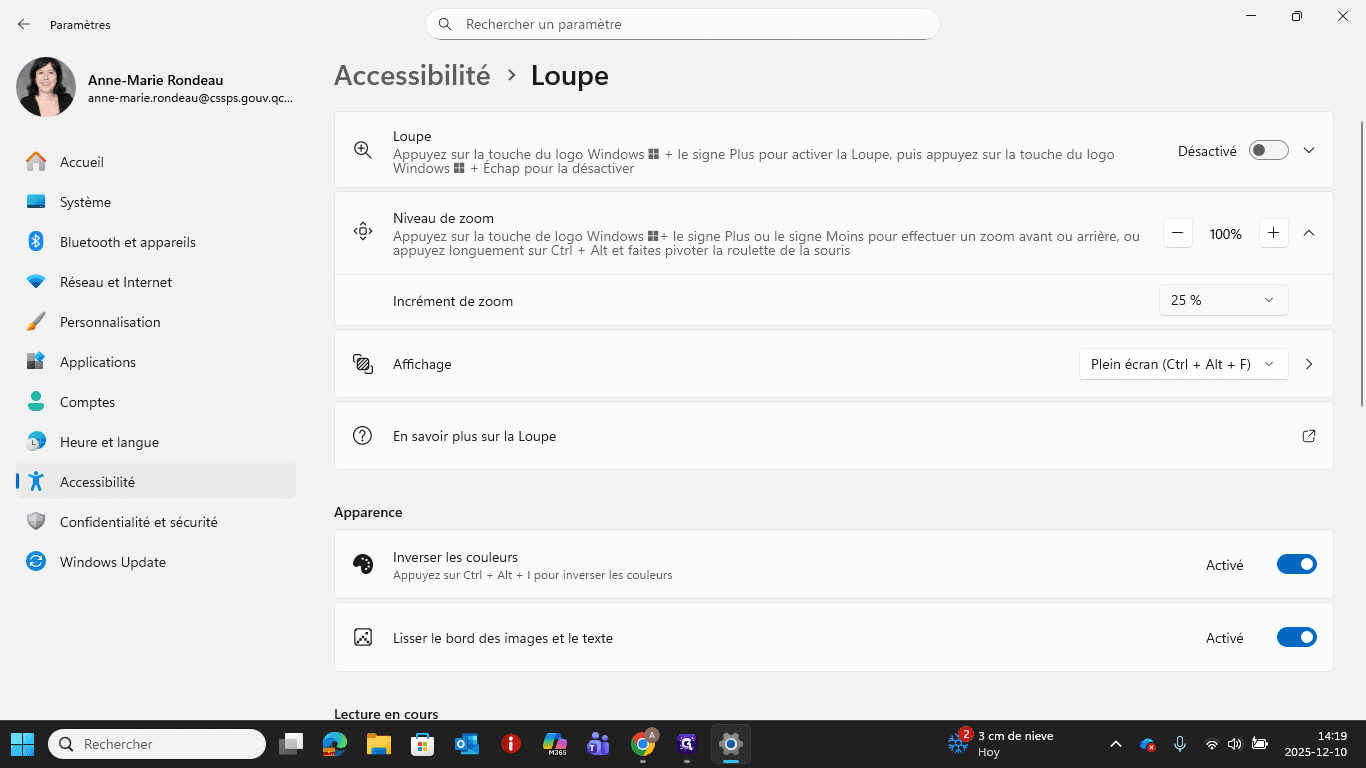Open Accueil in the sidebar
Viewport: 1366px width, 768px height.
point(156,162)
